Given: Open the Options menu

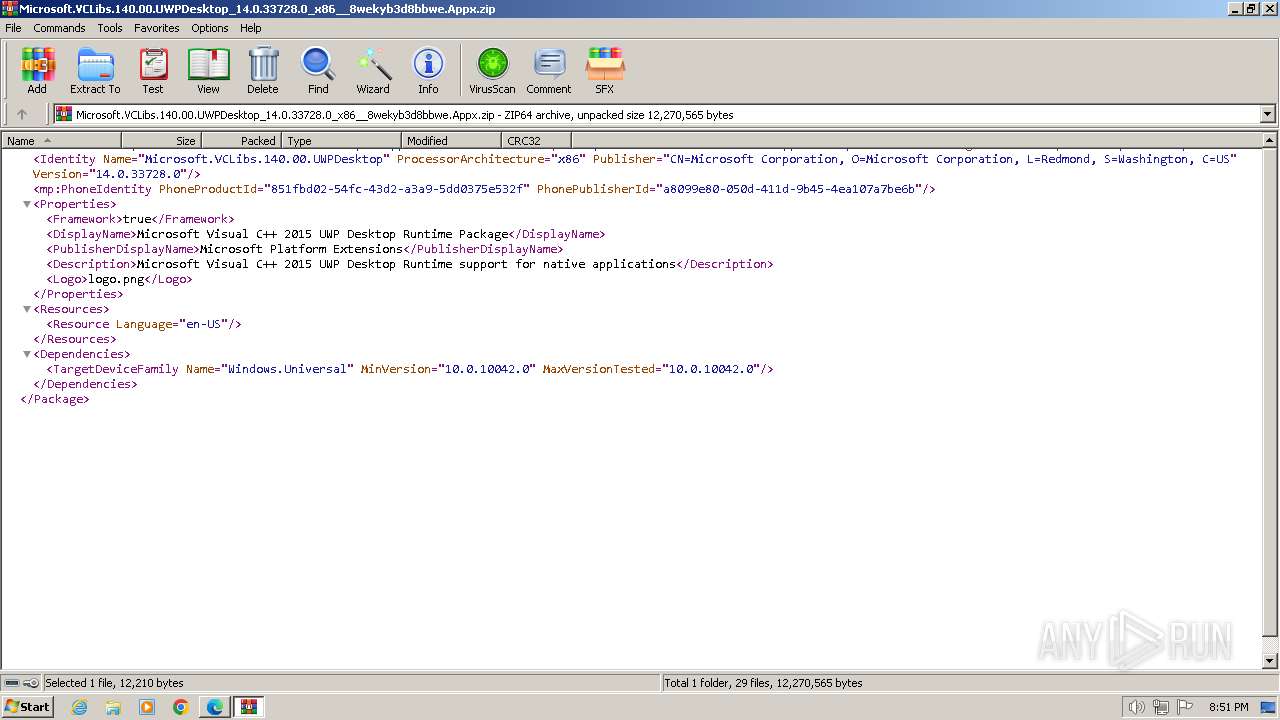Looking at the screenshot, I should pos(210,28).
